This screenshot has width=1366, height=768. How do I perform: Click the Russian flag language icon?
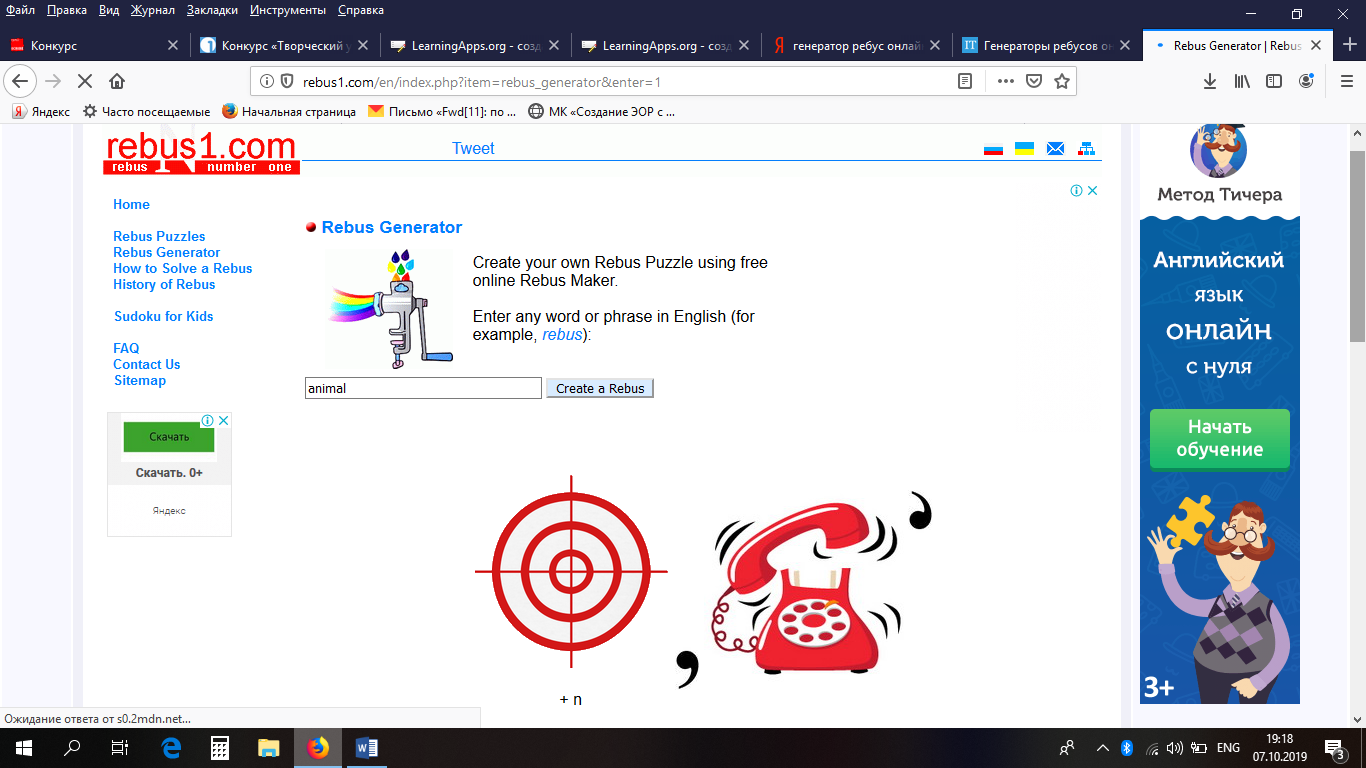[x=993, y=149]
